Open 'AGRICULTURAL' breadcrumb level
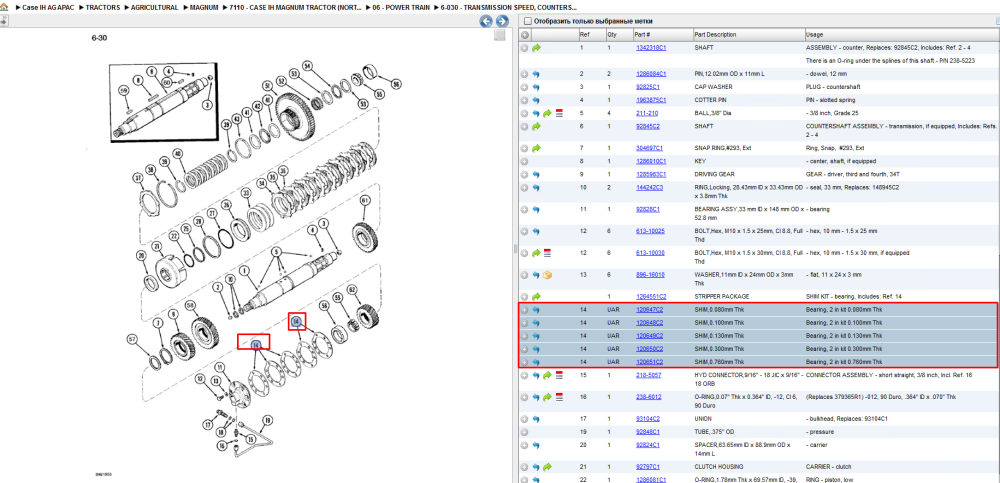Viewport: 1000px width, 483px height. pos(154,8)
